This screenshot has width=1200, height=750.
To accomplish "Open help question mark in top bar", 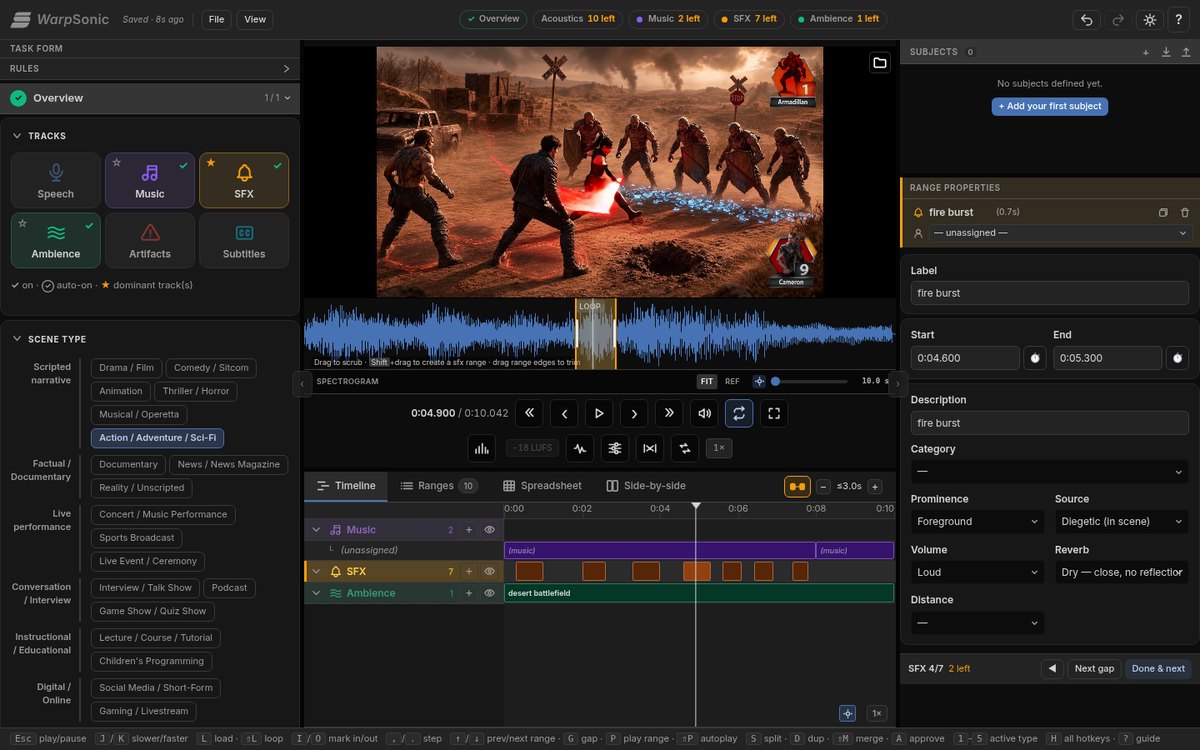I will pyautogui.click(x=1181, y=19).
